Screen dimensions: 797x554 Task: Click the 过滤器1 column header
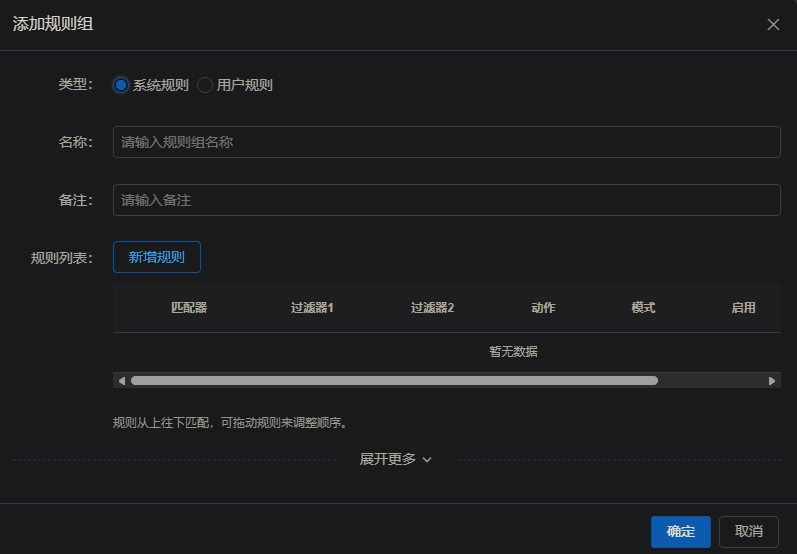pyautogui.click(x=312, y=308)
